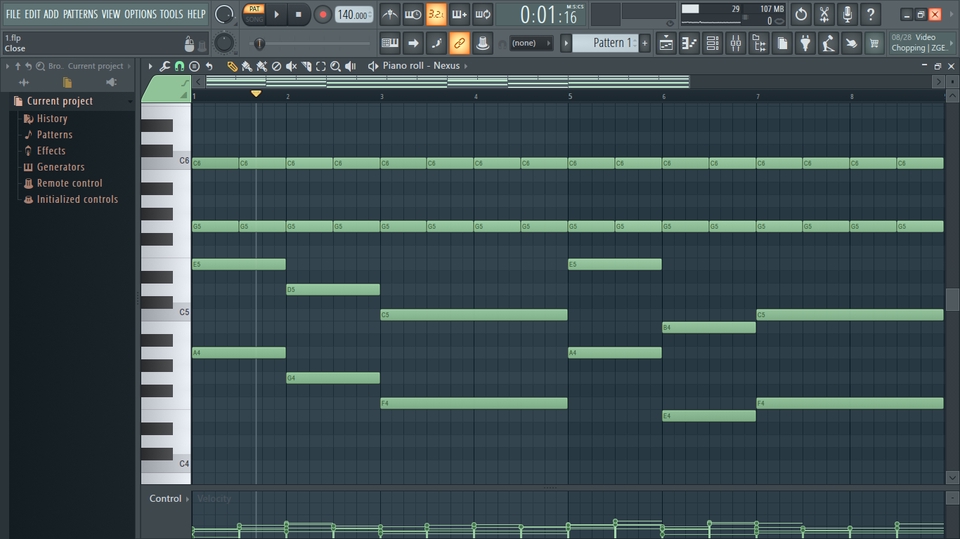Choose the Select tool dashed box
960x539 pixels.
pyautogui.click(x=321, y=66)
